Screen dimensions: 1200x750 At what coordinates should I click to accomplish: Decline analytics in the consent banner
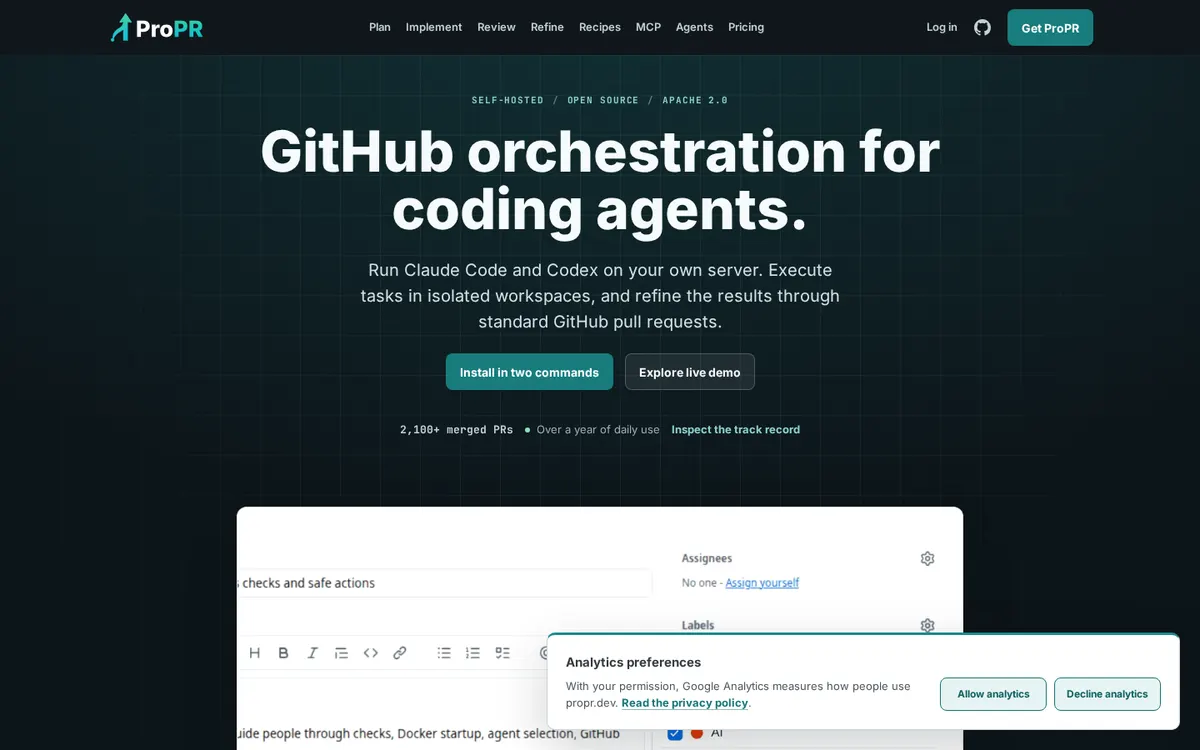click(1107, 694)
